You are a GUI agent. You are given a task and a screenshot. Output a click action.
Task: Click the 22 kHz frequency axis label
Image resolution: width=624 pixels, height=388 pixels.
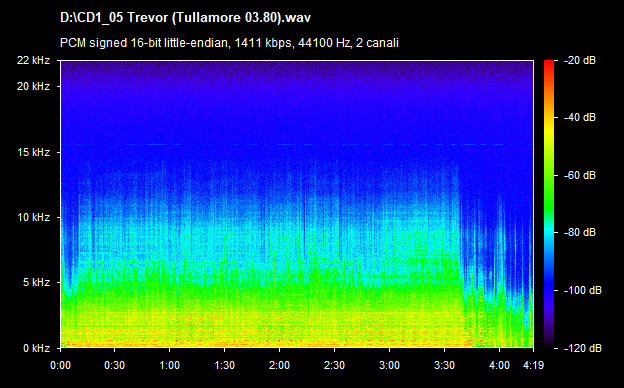(x=33, y=60)
